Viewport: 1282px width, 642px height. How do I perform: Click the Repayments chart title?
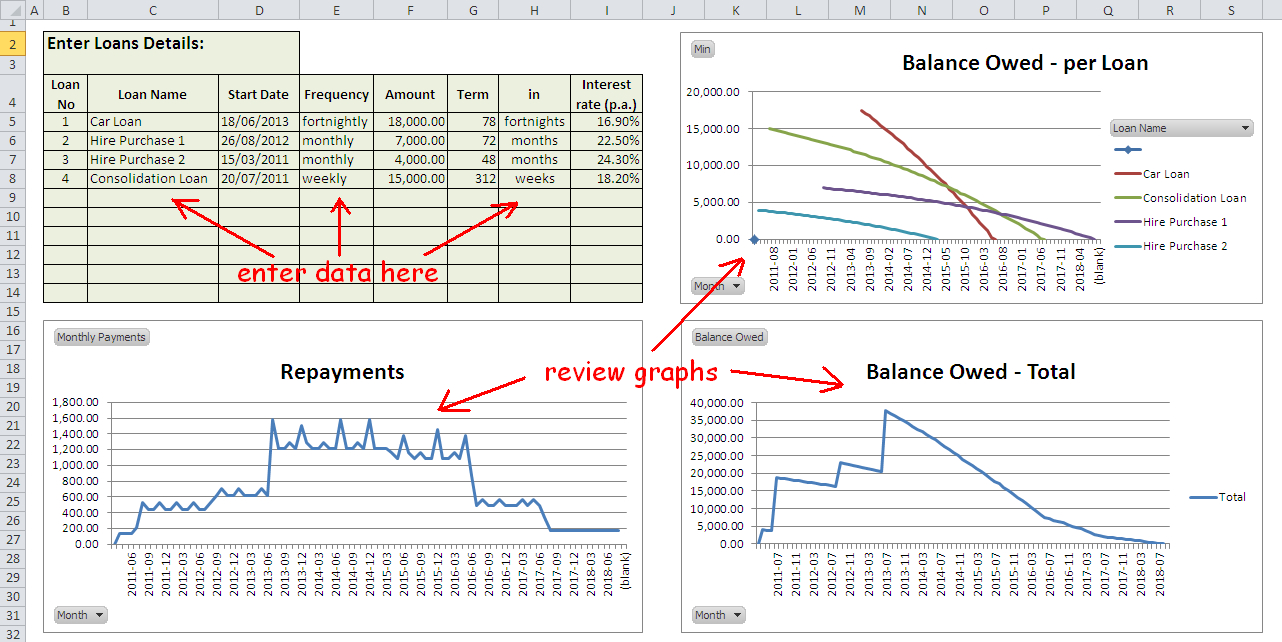(x=342, y=372)
